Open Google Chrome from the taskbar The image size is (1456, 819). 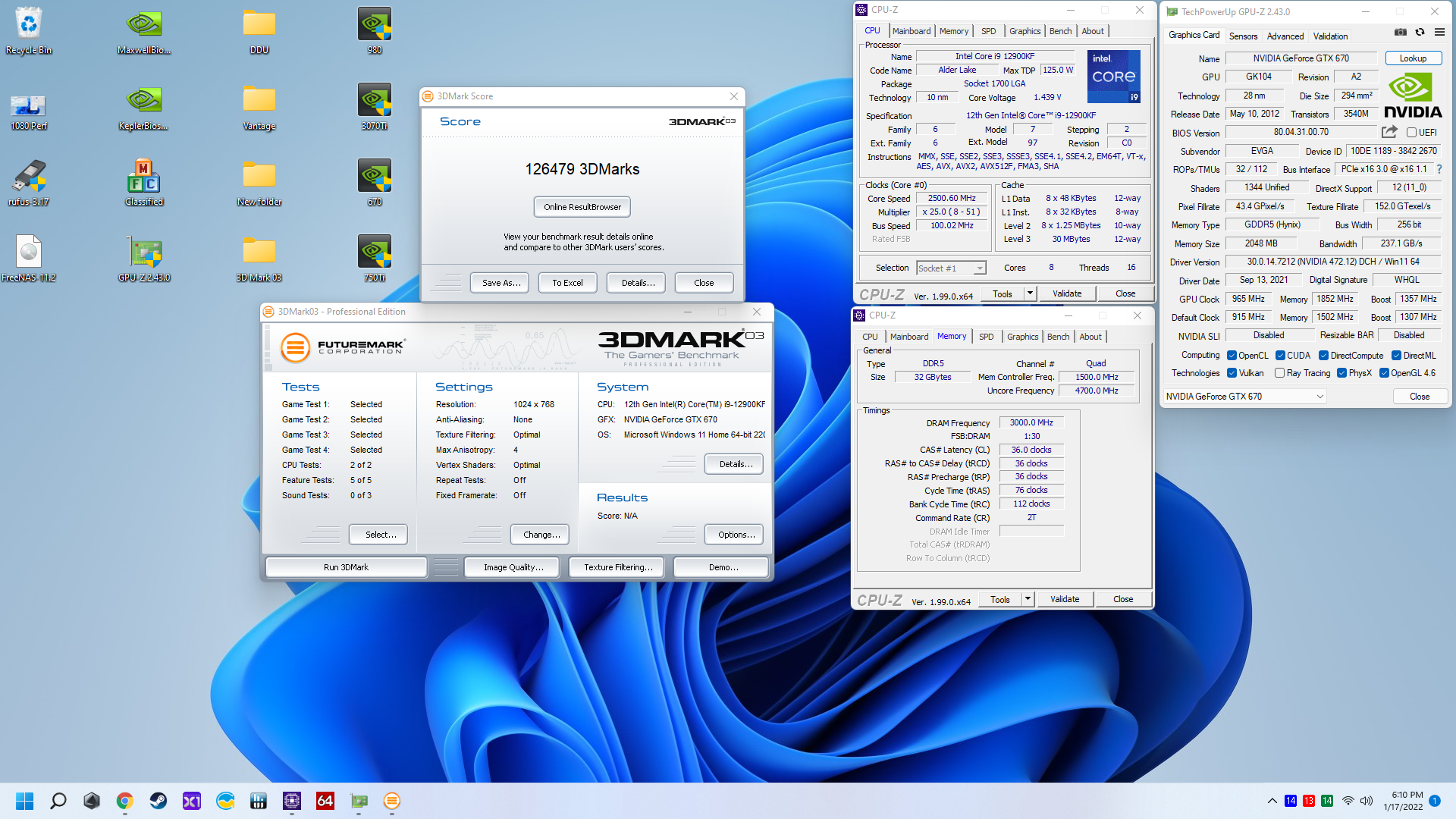click(125, 801)
